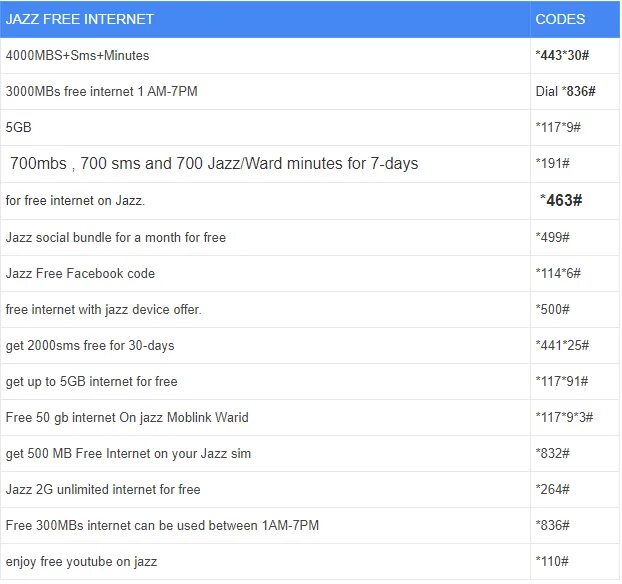Select Free 50 gb internet Moblink Warid text
622x584 pixels.
127,418
